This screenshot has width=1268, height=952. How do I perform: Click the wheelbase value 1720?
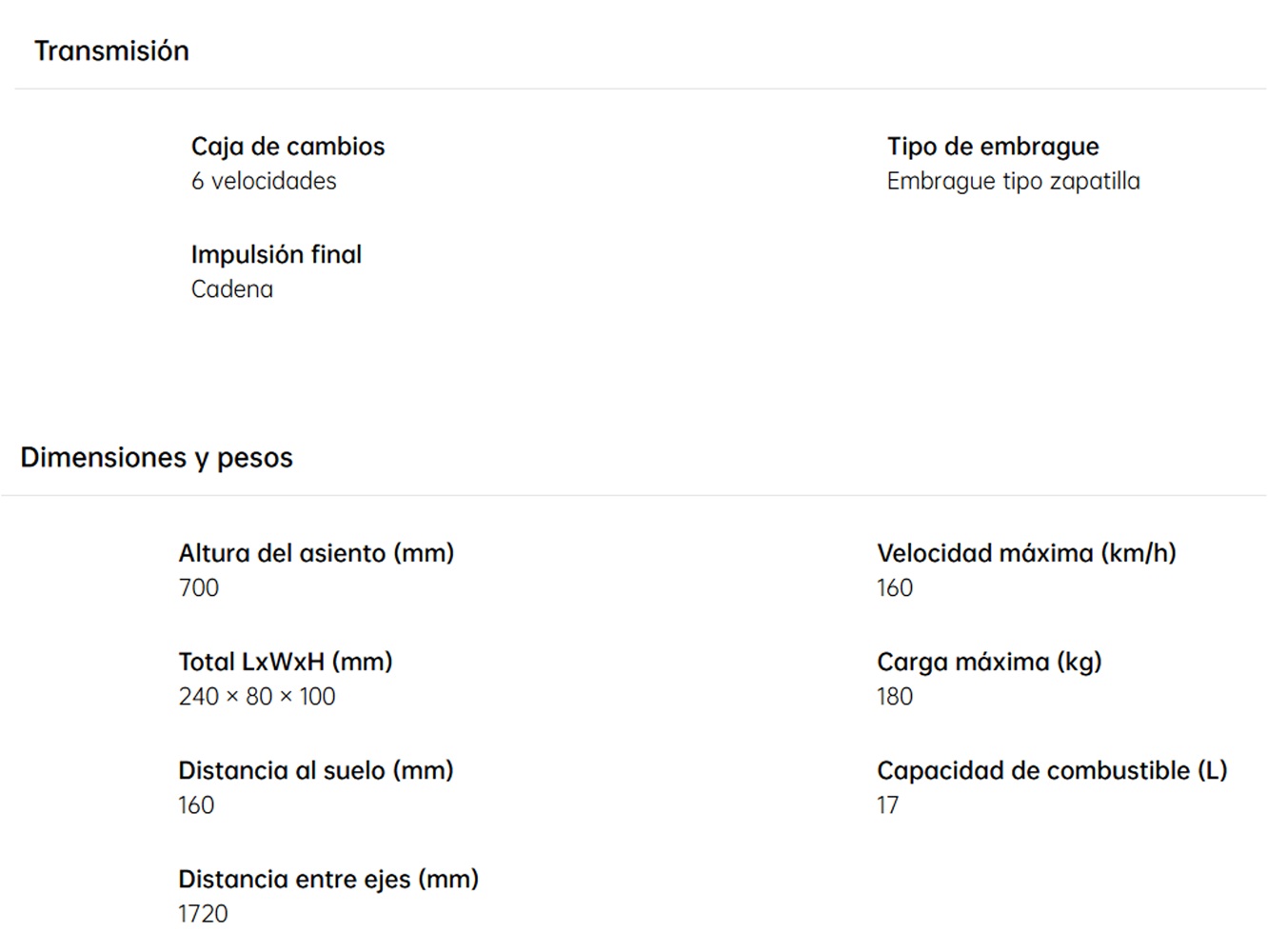(x=203, y=914)
